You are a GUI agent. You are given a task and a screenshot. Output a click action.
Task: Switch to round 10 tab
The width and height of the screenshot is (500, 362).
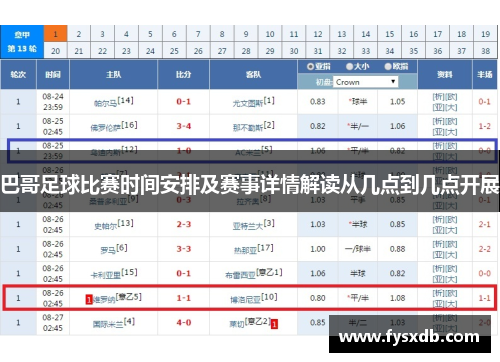[270, 34]
